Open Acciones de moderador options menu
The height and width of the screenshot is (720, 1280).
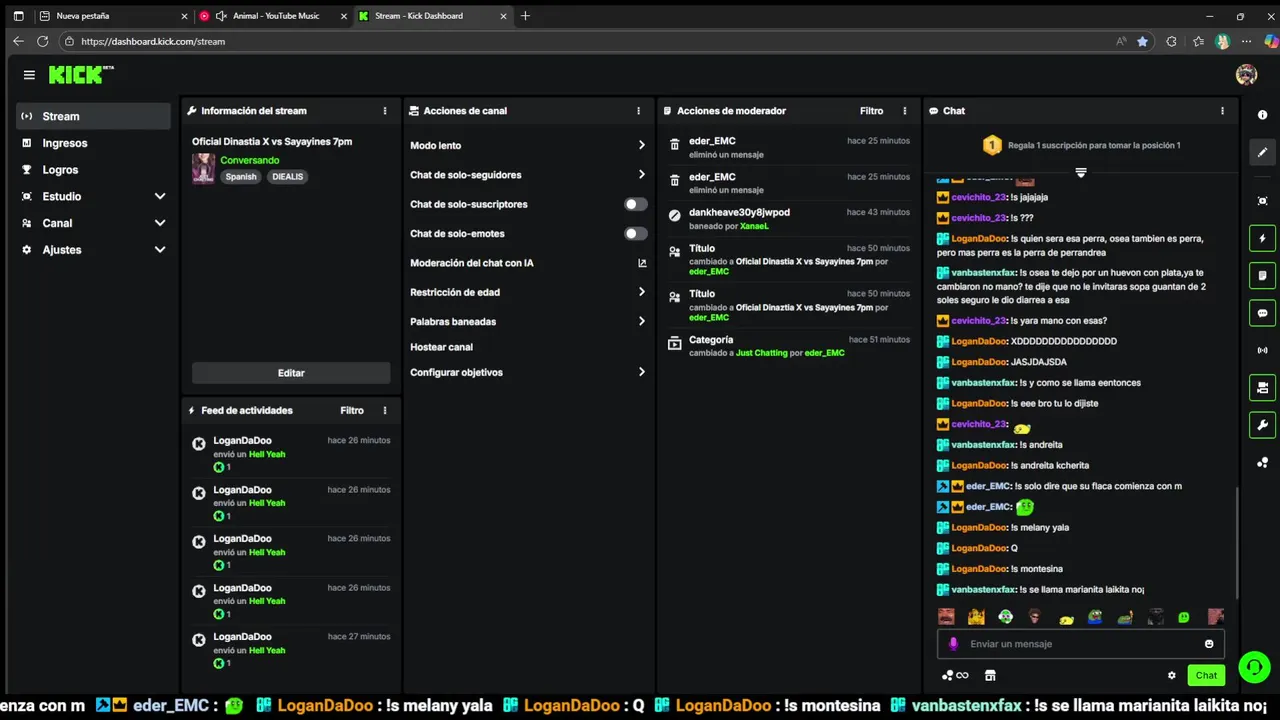(x=905, y=111)
